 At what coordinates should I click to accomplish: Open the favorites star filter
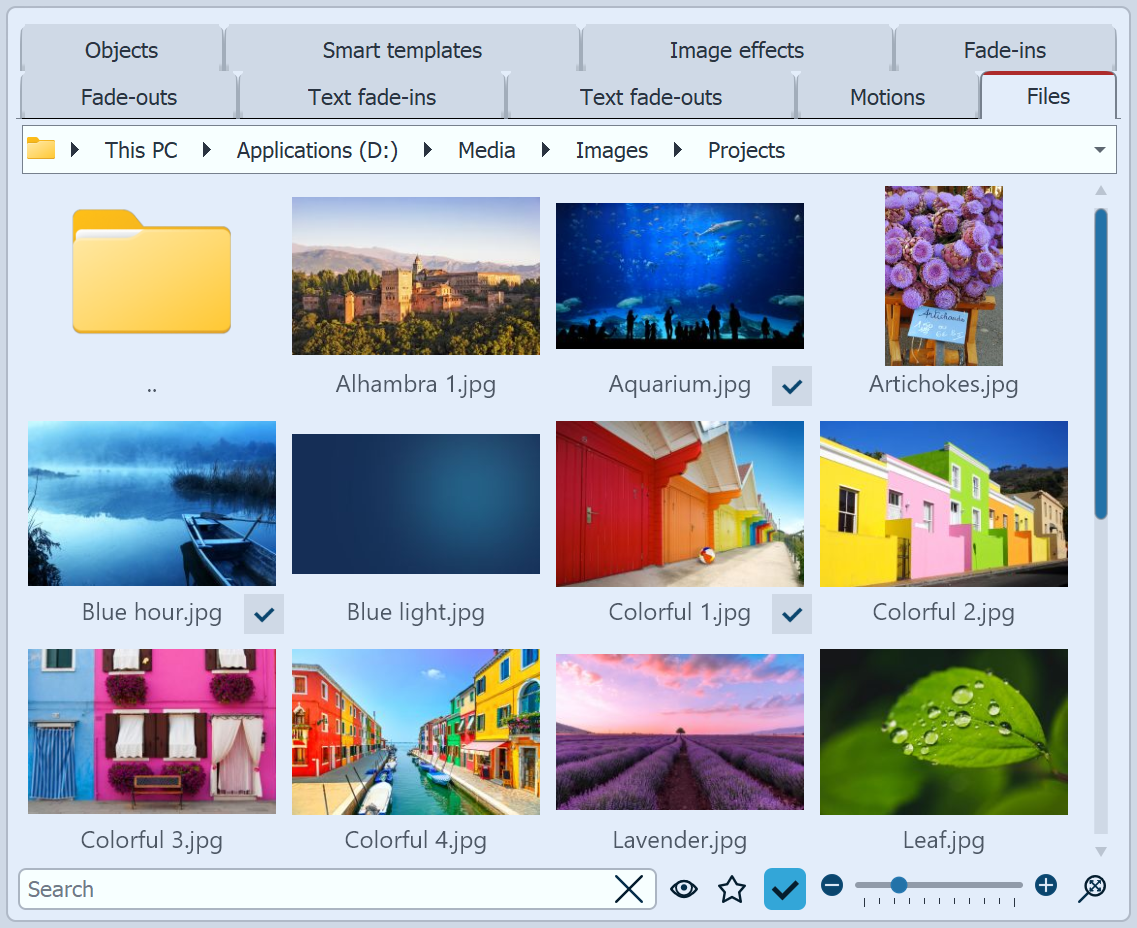[732, 888]
